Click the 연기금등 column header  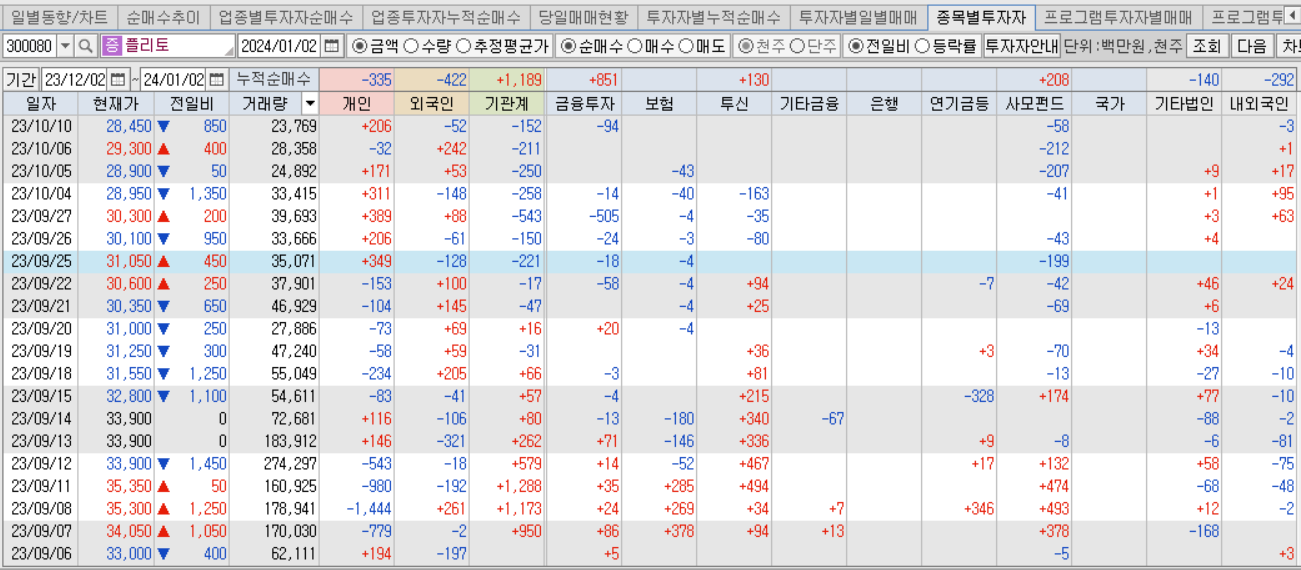[959, 103]
